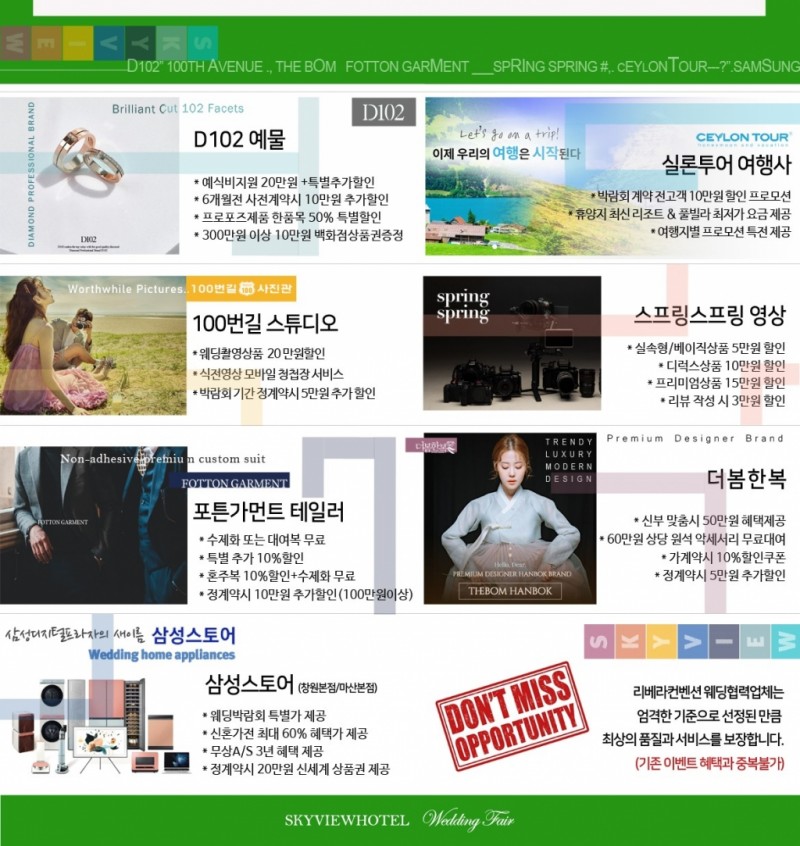
Task: Click the 300만원 이상 백화점상품권증정 line
Action: tap(298, 235)
